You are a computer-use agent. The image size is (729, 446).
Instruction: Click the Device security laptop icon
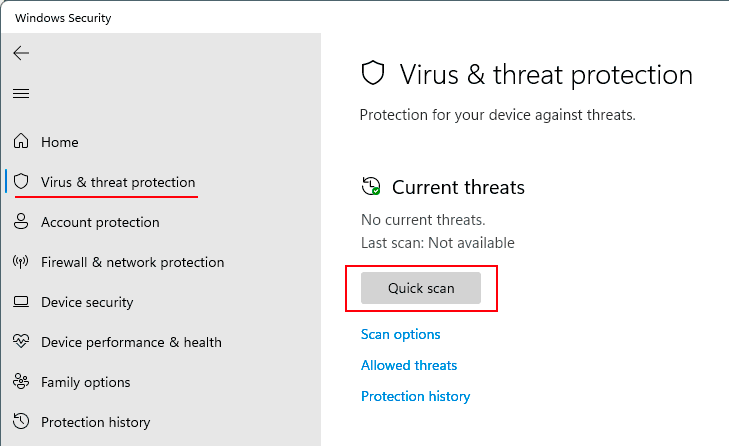click(21, 302)
